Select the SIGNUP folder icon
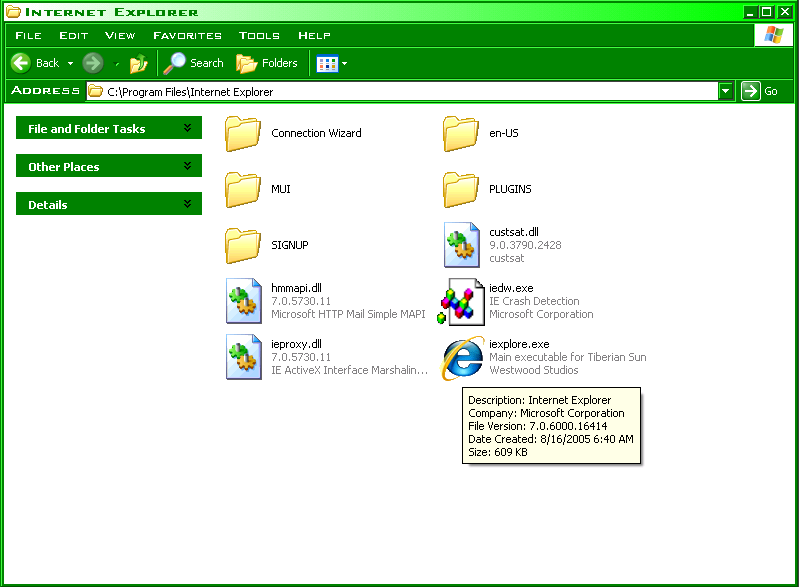Screen dimensions: 799x587 click(x=243, y=246)
